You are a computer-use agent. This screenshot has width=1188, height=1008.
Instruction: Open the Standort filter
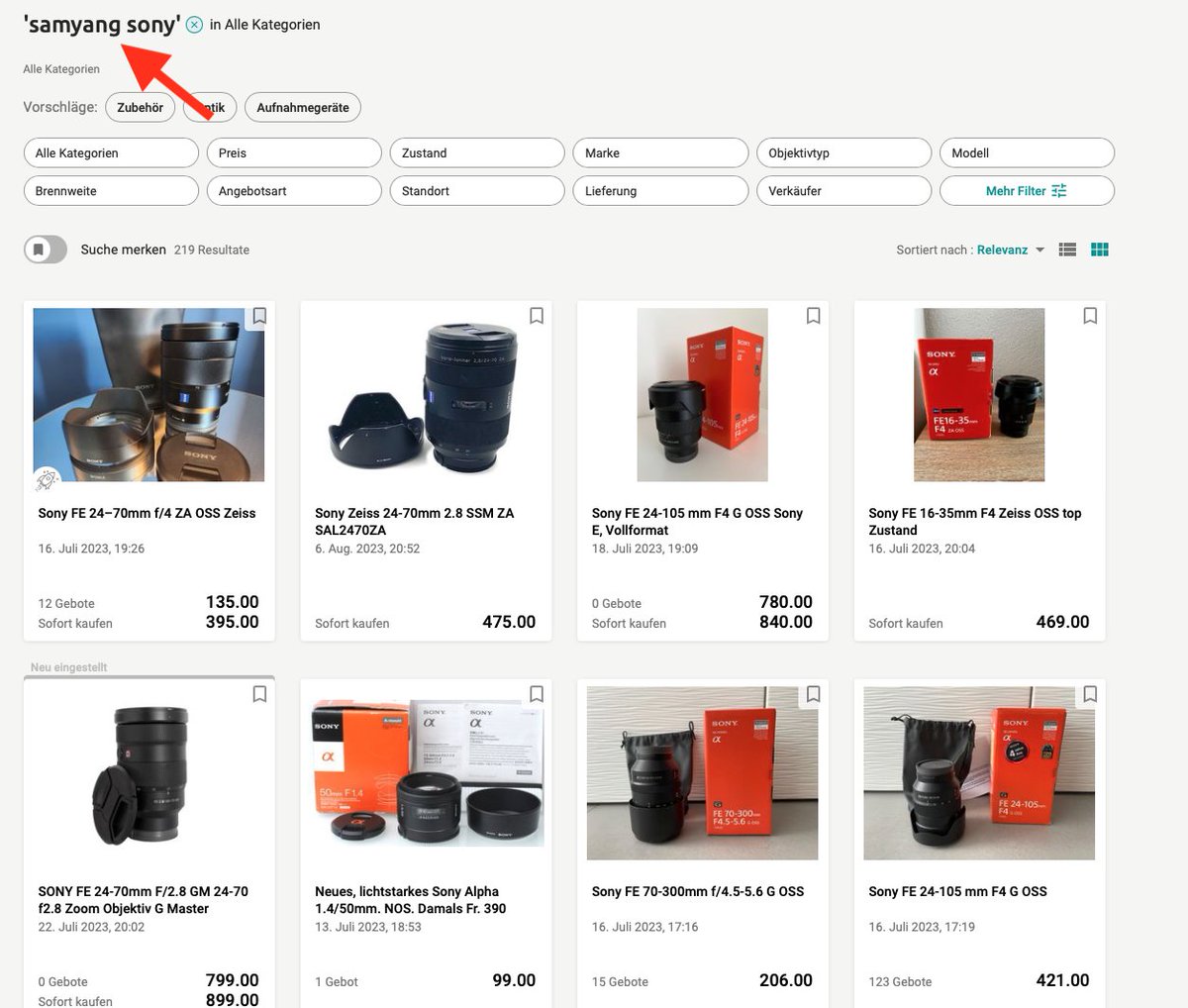(x=477, y=190)
